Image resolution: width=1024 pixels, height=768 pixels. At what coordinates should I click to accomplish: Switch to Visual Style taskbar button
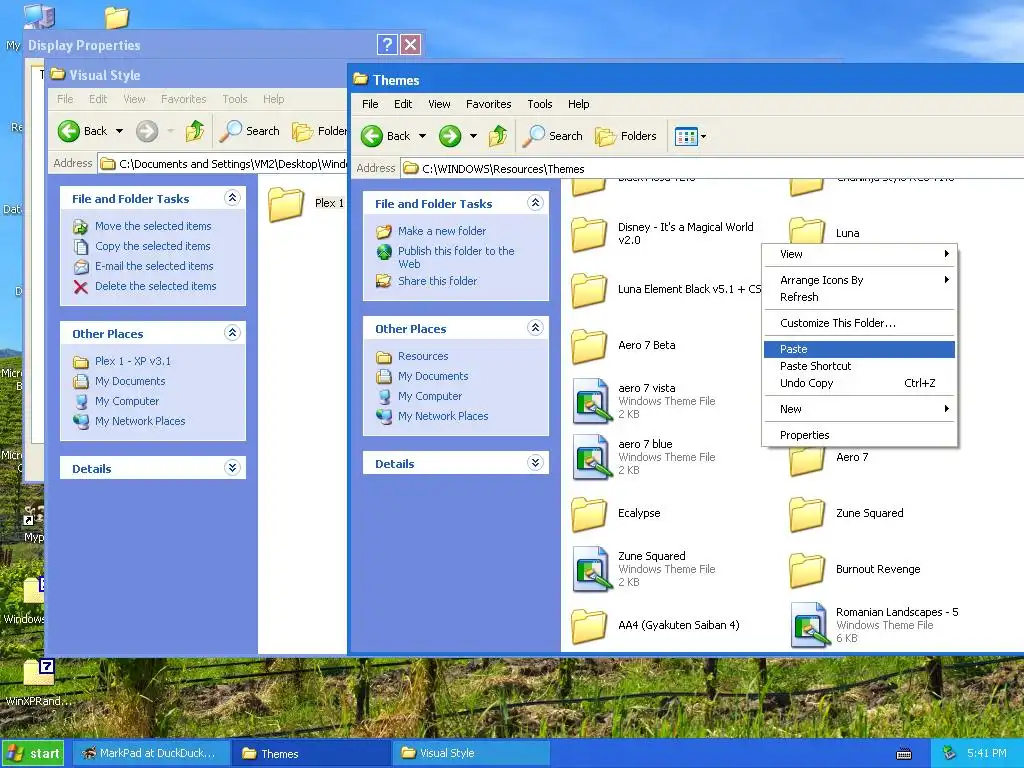point(470,754)
